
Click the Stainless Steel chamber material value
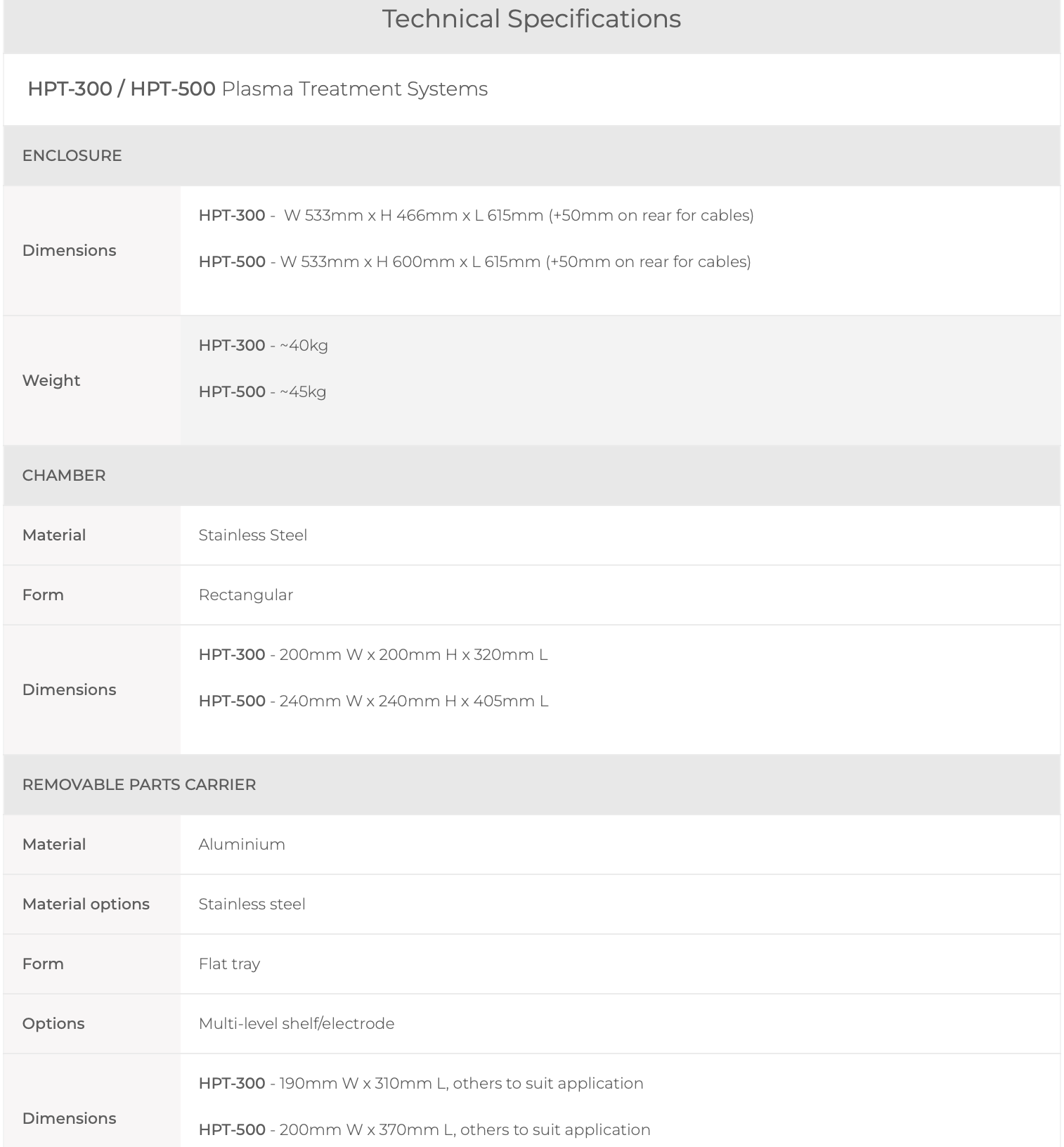pos(253,535)
